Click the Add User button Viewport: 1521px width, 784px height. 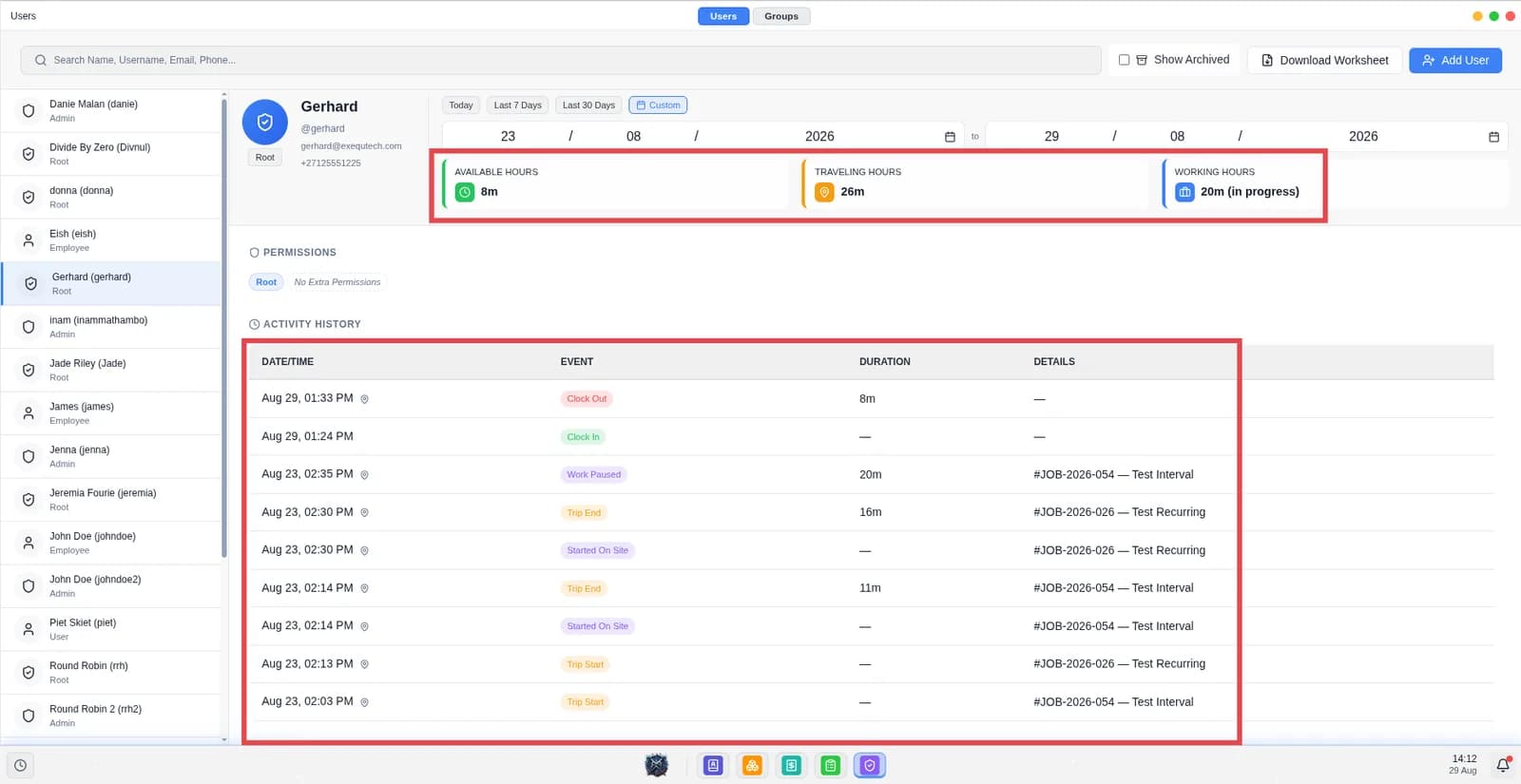point(1455,60)
